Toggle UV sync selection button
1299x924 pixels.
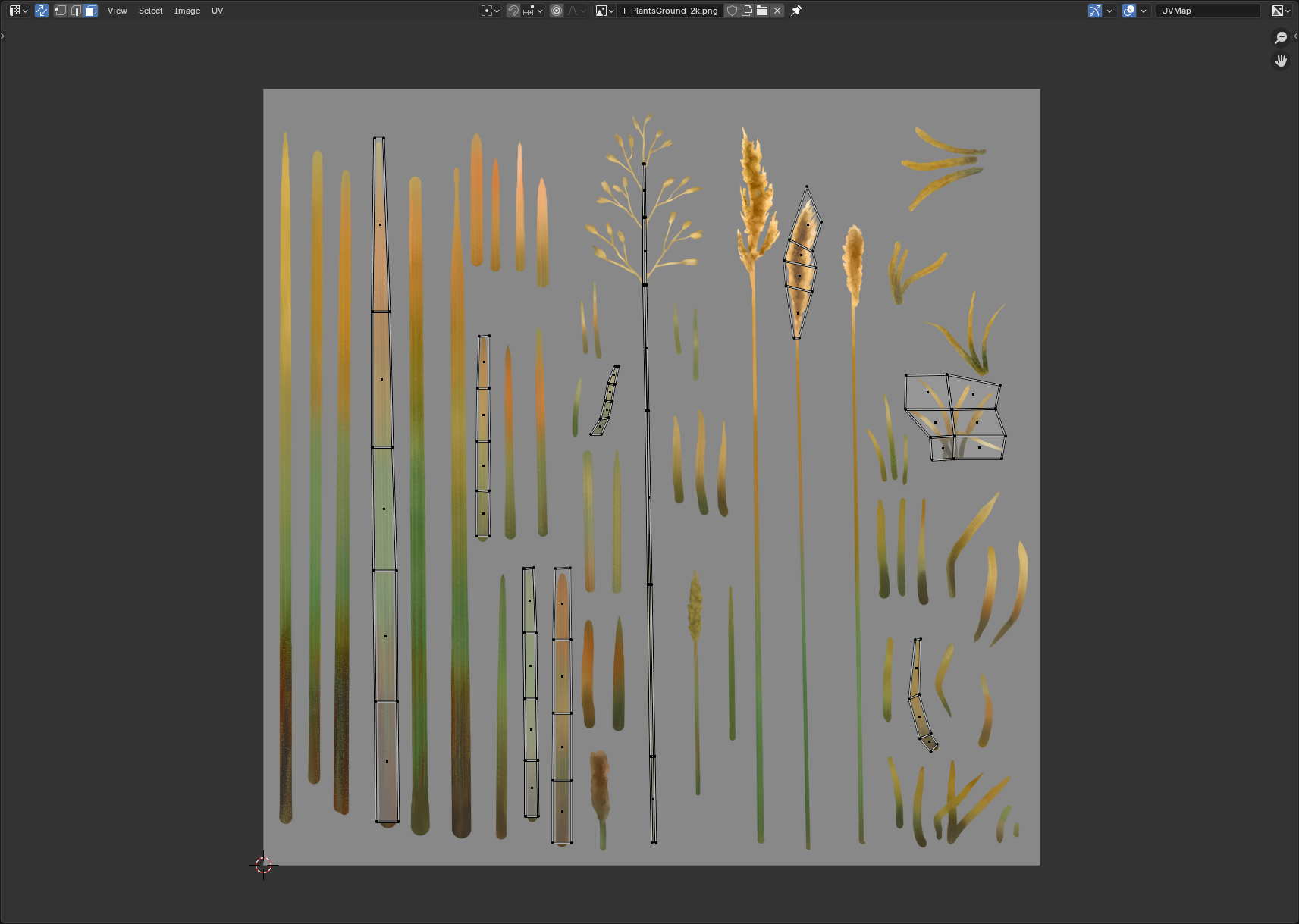tap(42, 11)
